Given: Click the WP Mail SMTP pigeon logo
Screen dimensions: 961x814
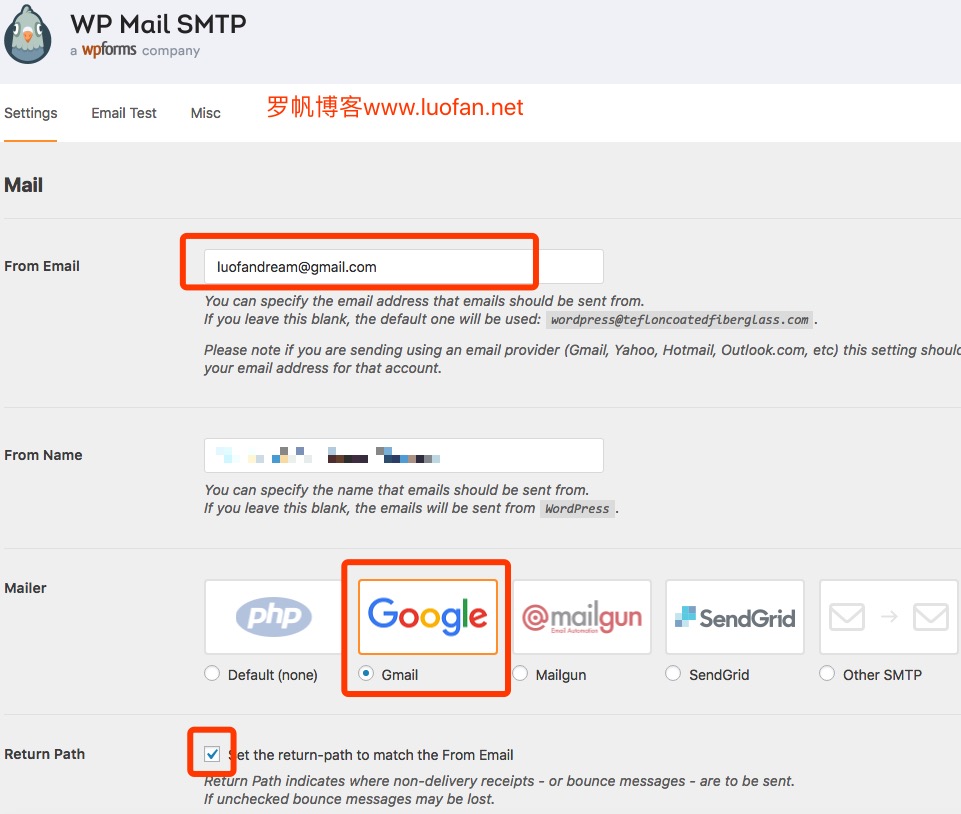Looking at the screenshot, I should click(x=28, y=34).
